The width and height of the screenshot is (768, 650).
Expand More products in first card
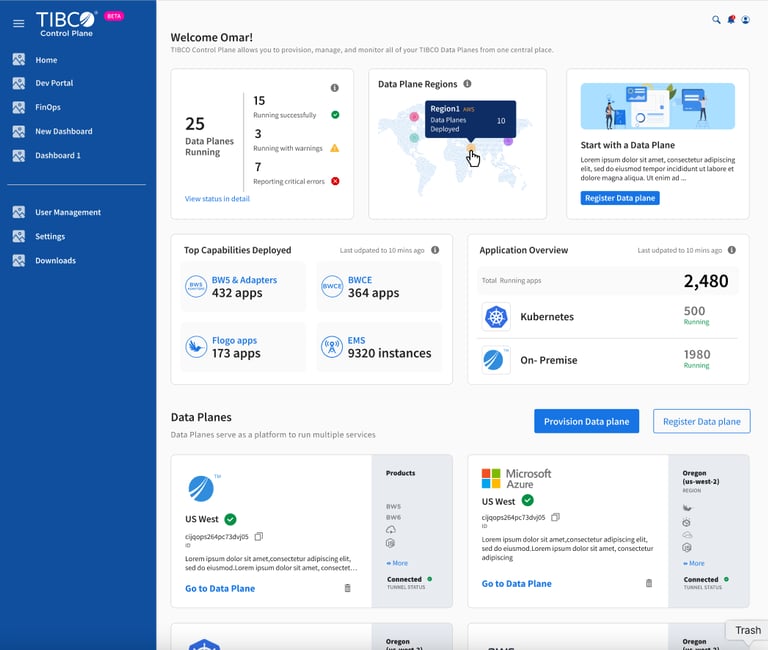(397, 563)
